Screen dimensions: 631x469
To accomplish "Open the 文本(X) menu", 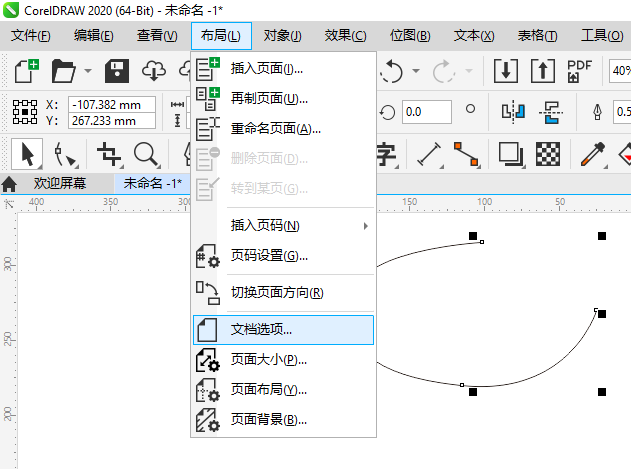I will (x=474, y=36).
